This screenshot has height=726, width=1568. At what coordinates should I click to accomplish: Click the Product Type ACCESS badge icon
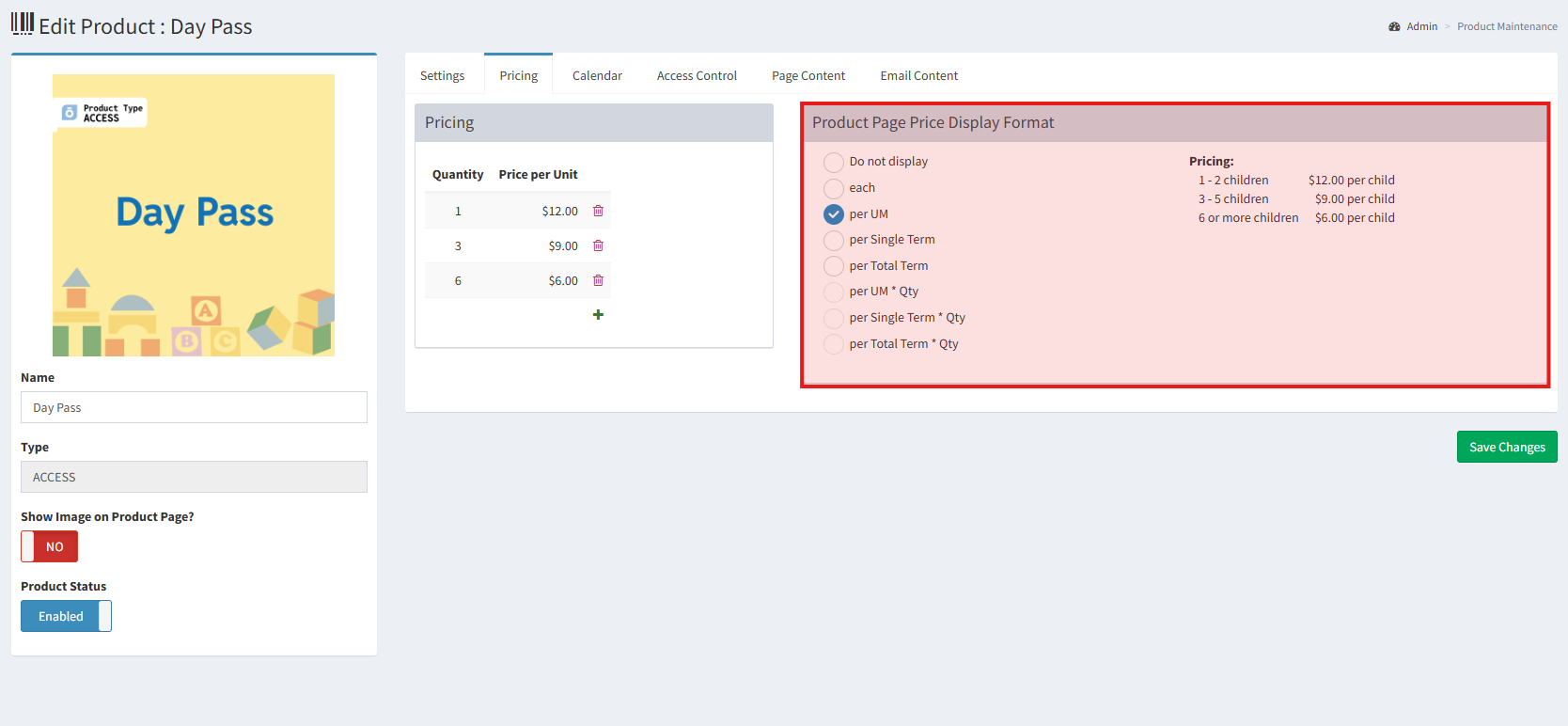click(70, 113)
